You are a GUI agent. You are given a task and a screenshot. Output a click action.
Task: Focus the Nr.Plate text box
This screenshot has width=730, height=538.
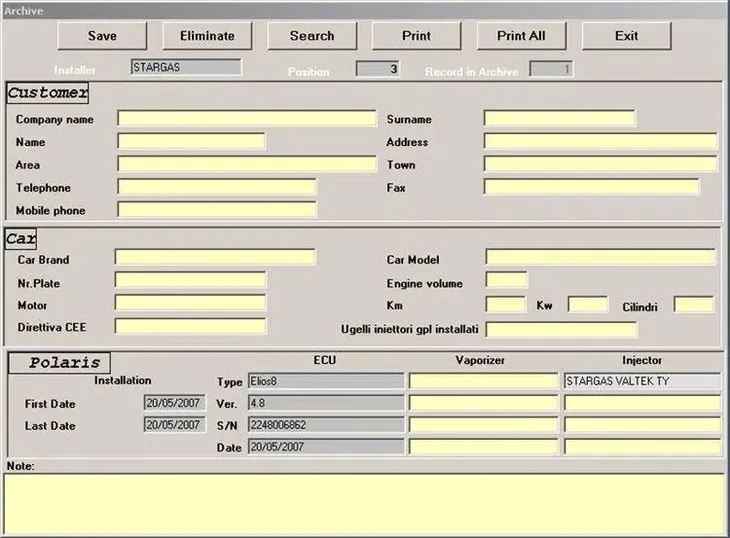190,281
